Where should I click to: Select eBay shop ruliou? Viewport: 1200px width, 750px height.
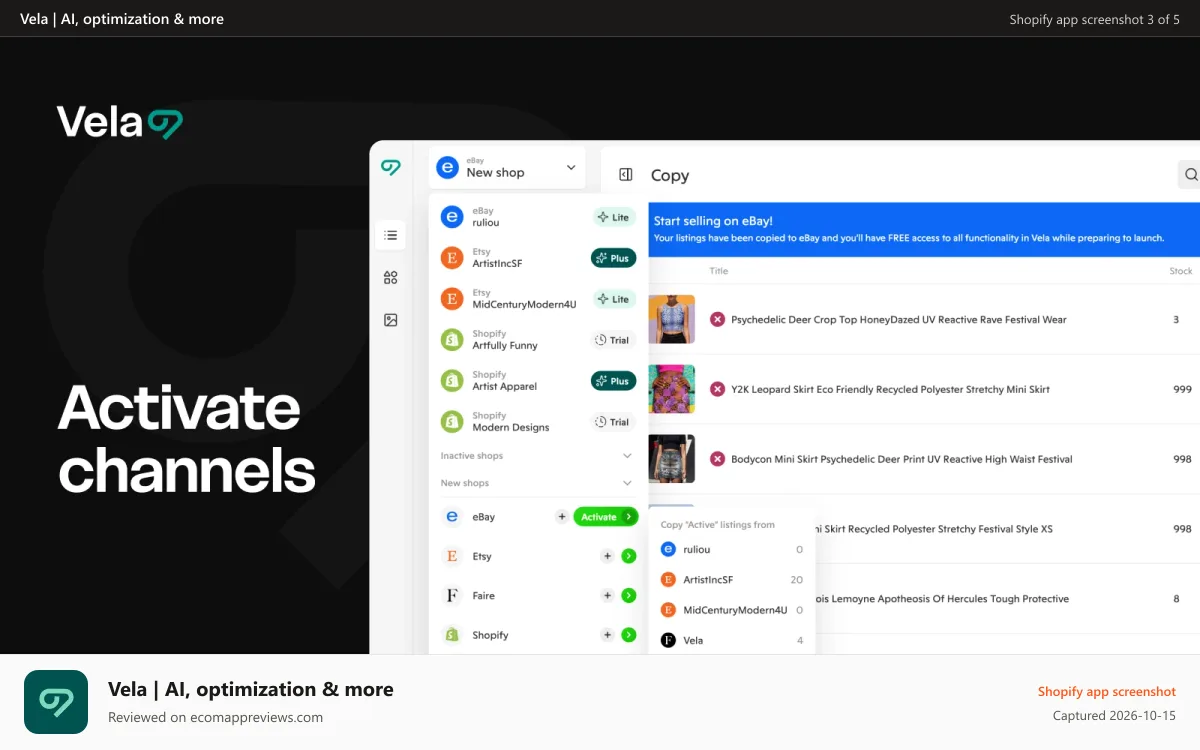point(538,217)
